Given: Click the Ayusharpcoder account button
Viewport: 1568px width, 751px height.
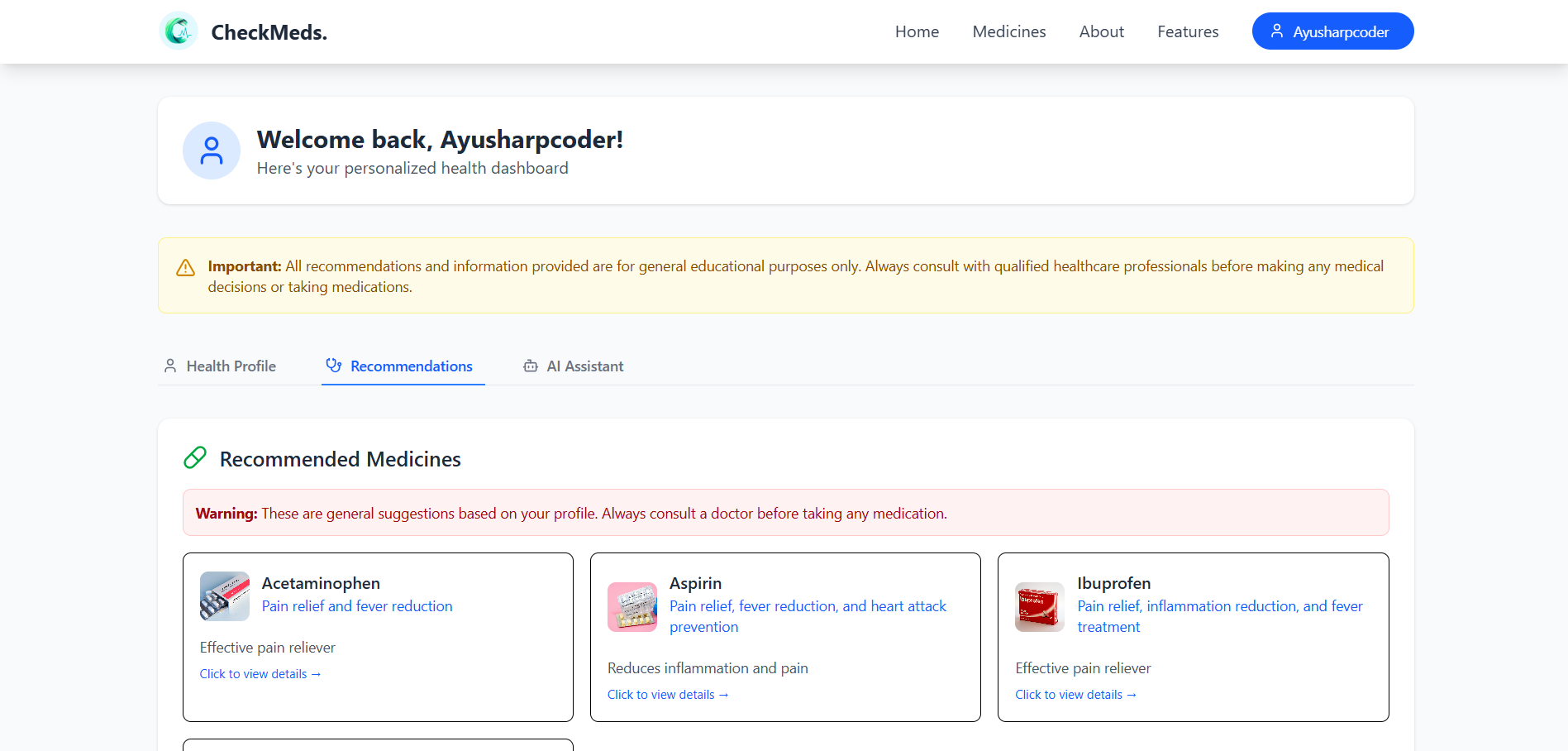Looking at the screenshot, I should point(1332,31).
